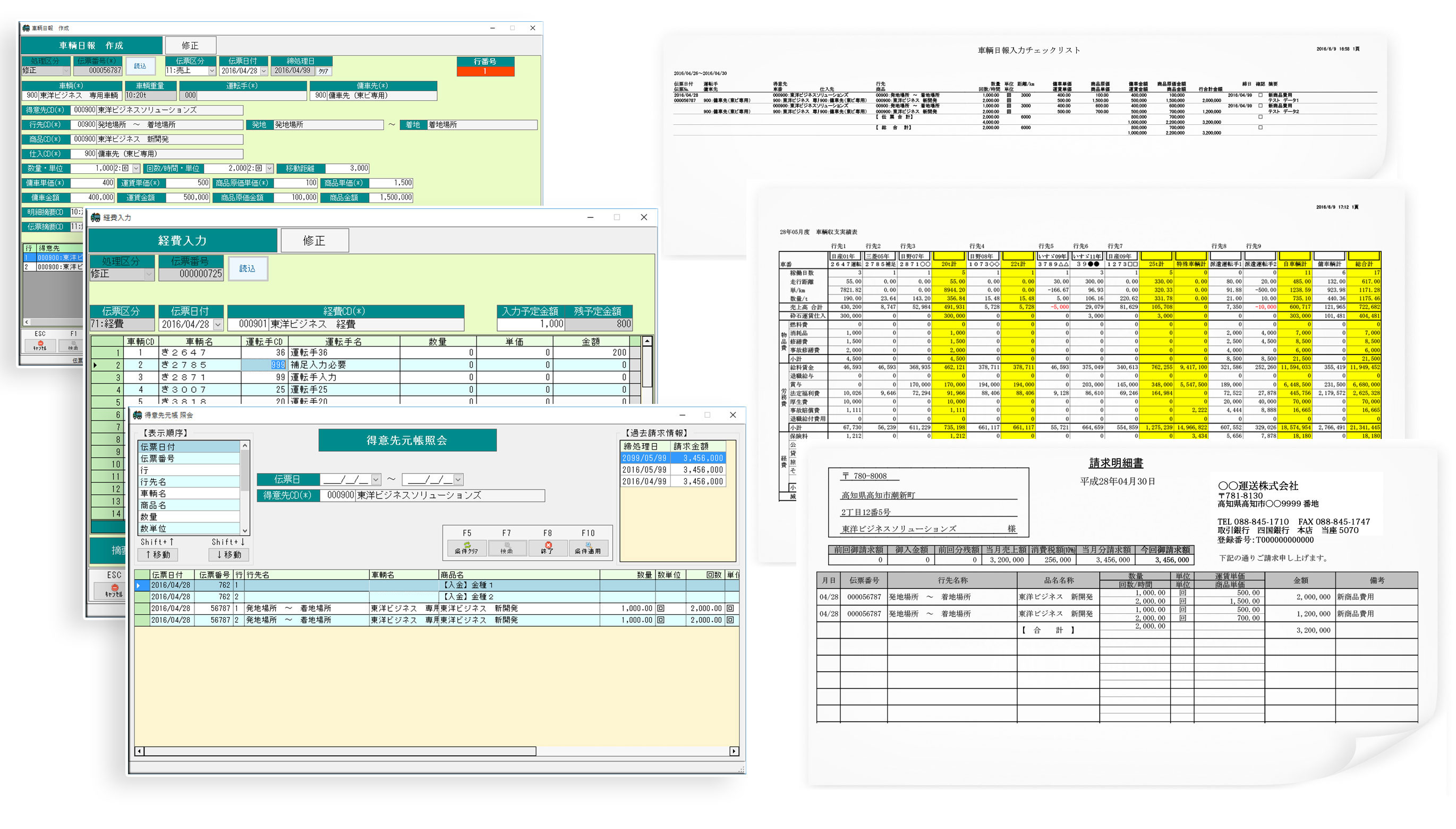The image size is (1456, 829).
Task: Click 発地 field showing 発地場所
Action: [x=328, y=125]
